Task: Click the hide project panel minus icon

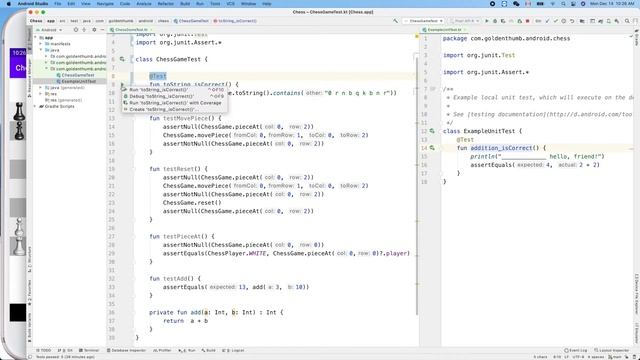Action: (102, 30)
